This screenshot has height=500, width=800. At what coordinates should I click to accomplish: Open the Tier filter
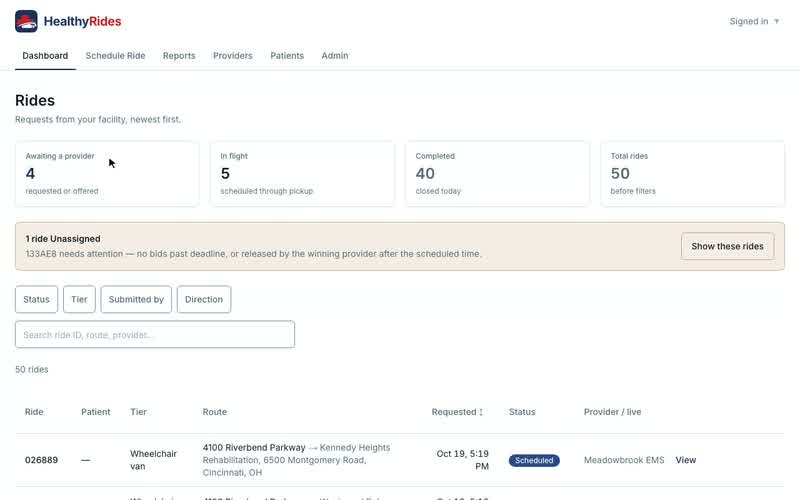(79, 299)
